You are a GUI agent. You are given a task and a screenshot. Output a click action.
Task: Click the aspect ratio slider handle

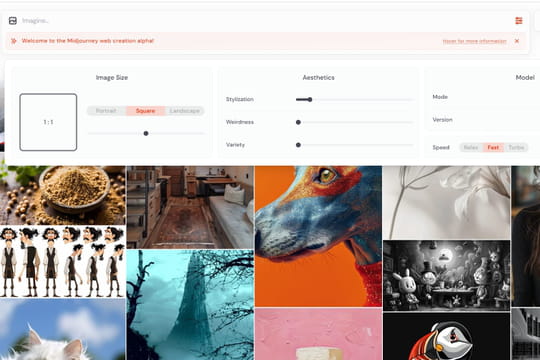146,133
